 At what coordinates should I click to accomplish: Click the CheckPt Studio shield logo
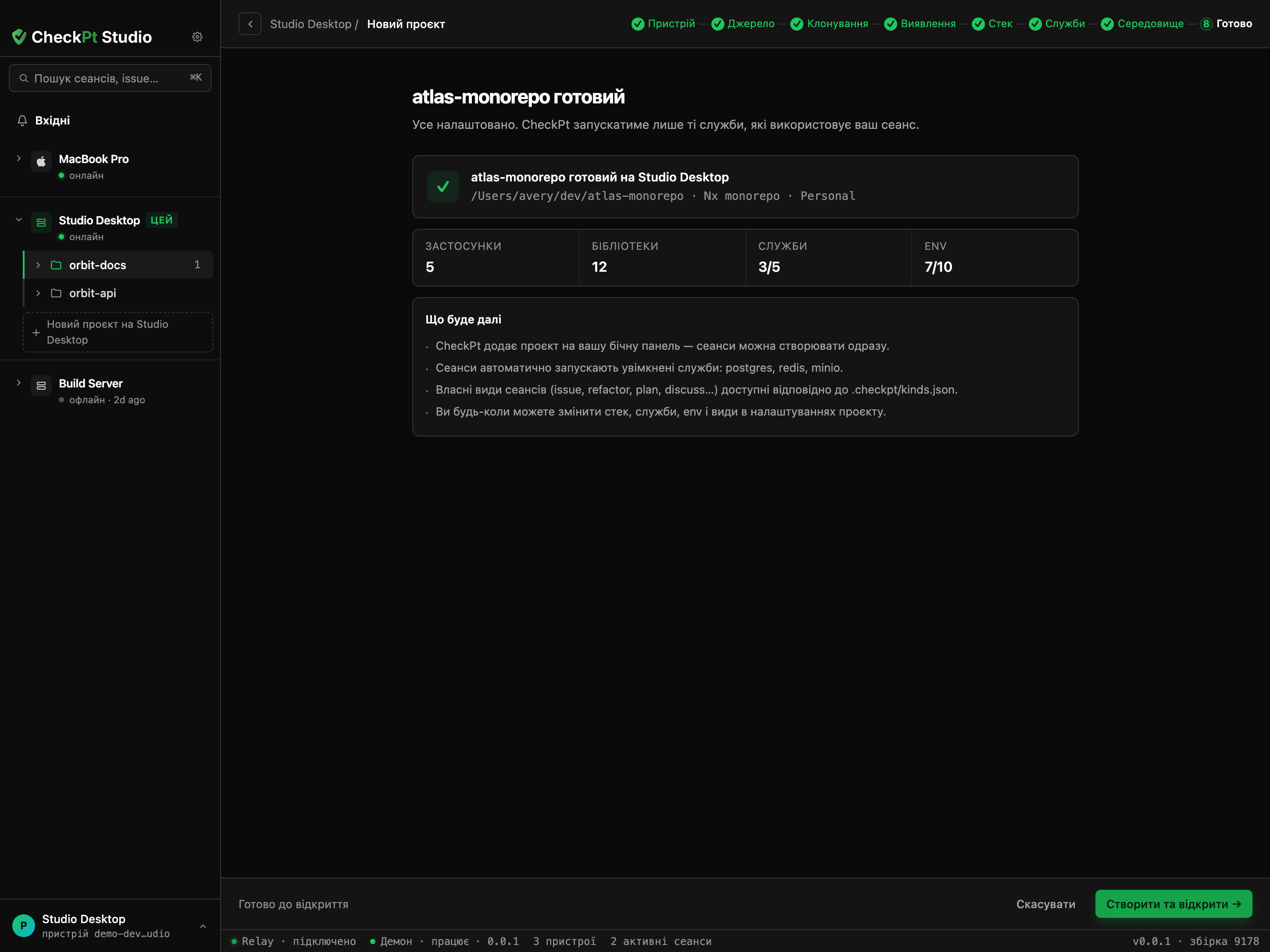click(19, 37)
